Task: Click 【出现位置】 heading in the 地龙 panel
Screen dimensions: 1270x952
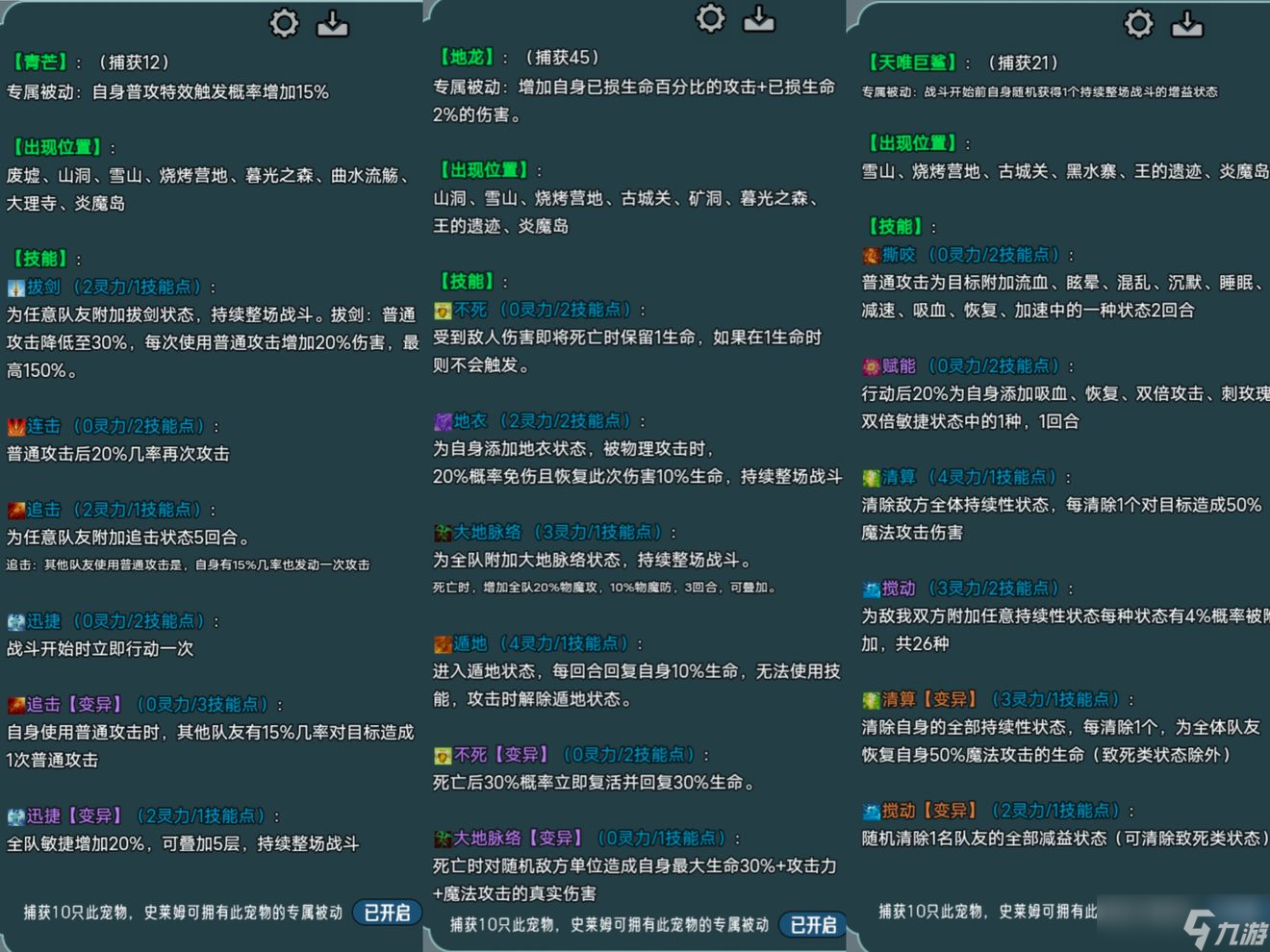Action: click(483, 170)
